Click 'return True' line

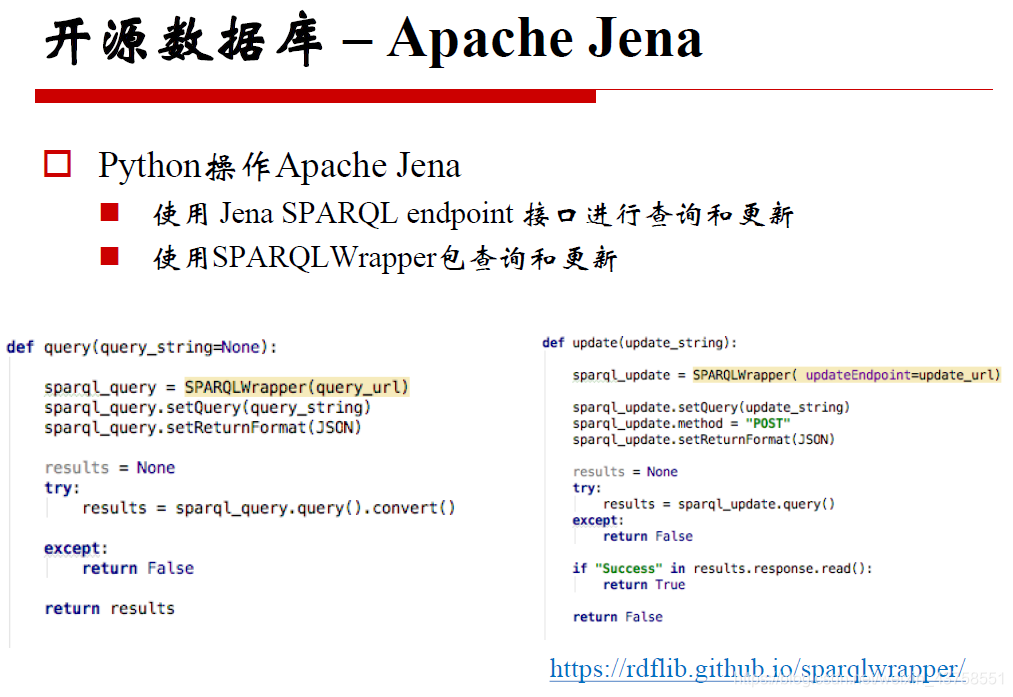point(644,585)
